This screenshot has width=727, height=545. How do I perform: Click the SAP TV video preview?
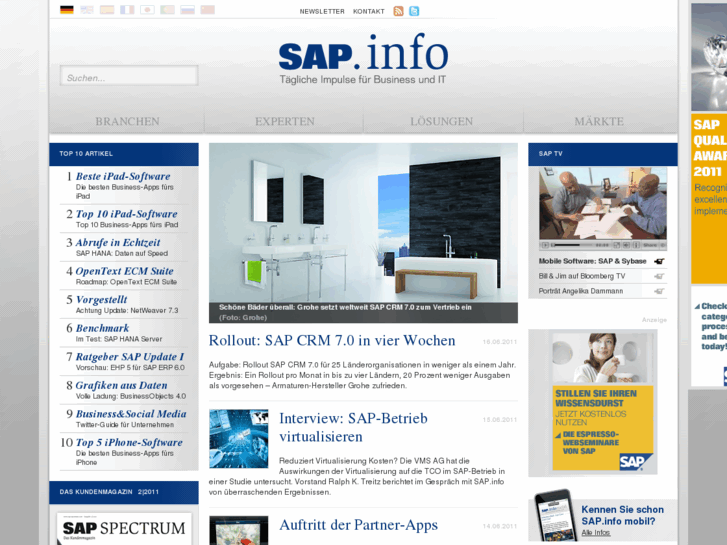(x=603, y=203)
